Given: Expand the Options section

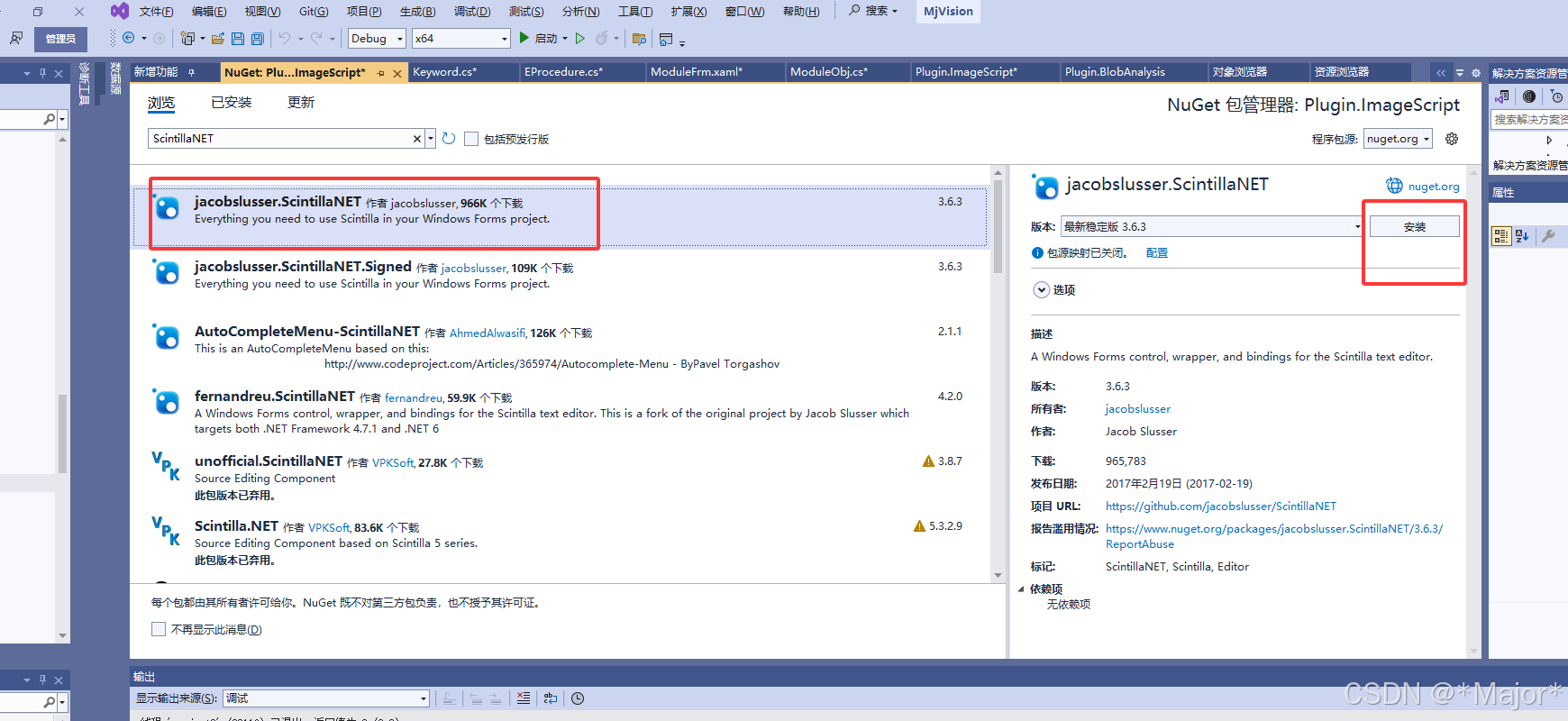Looking at the screenshot, I should (x=1042, y=289).
